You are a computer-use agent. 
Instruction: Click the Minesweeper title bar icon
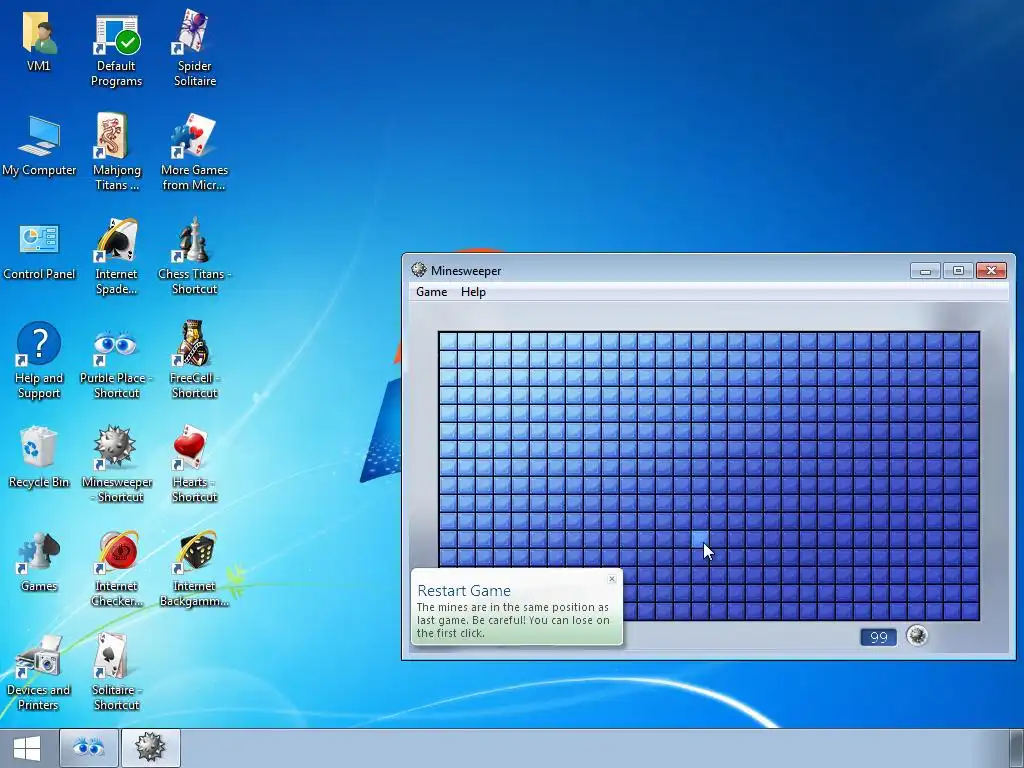pyautogui.click(x=419, y=270)
